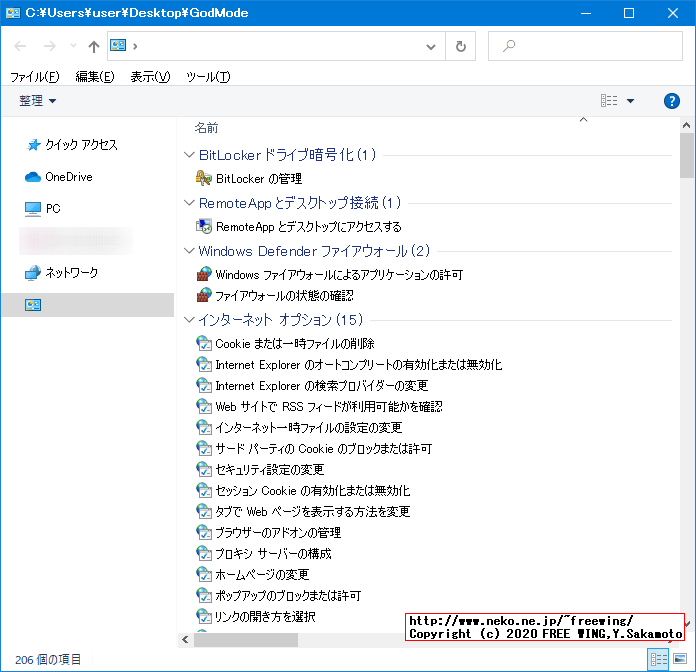The width and height of the screenshot is (696, 672).
Task: Collapse the インターネット オプション group
Action: click(x=189, y=320)
